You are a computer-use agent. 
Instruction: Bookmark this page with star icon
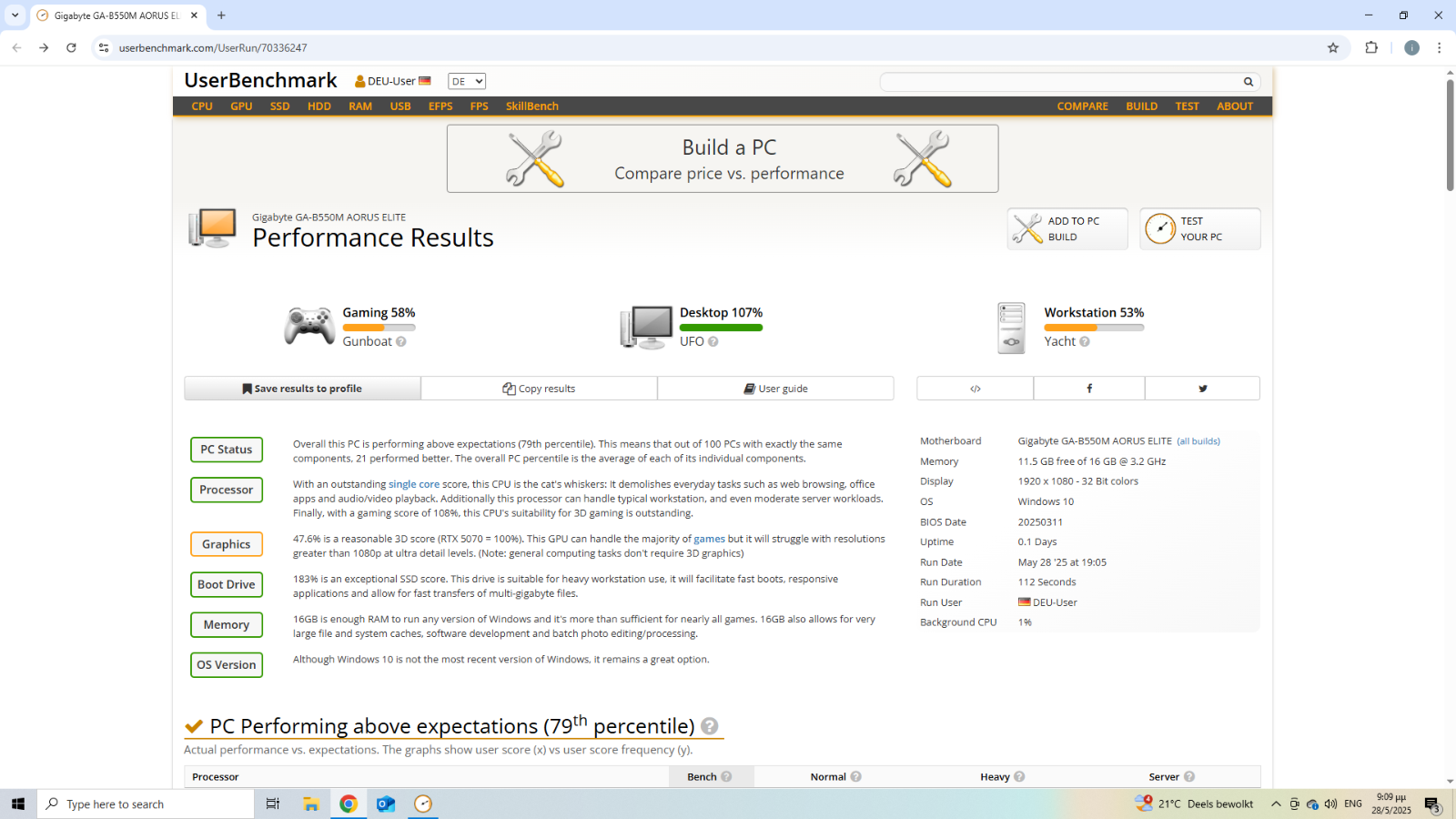tap(1333, 48)
